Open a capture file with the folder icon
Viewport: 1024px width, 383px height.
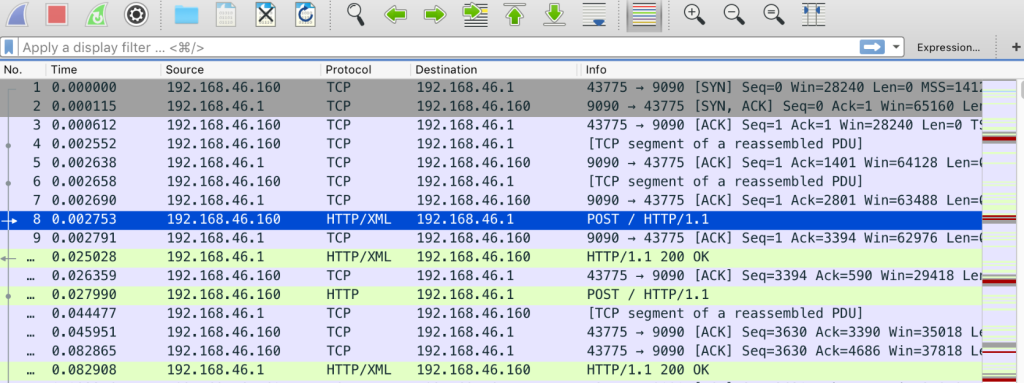click(x=186, y=14)
